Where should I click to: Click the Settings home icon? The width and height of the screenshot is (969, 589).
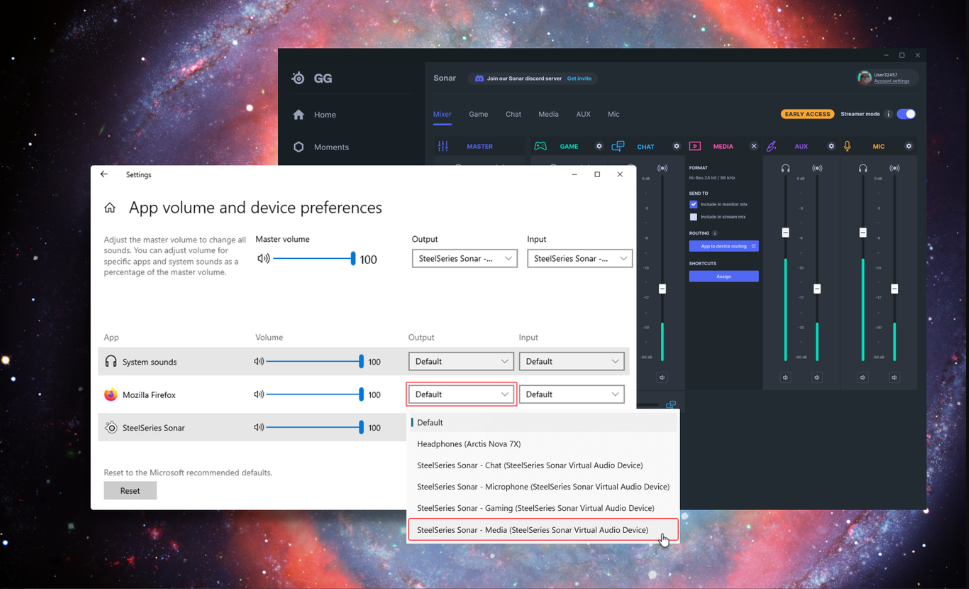(x=109, y=208)
